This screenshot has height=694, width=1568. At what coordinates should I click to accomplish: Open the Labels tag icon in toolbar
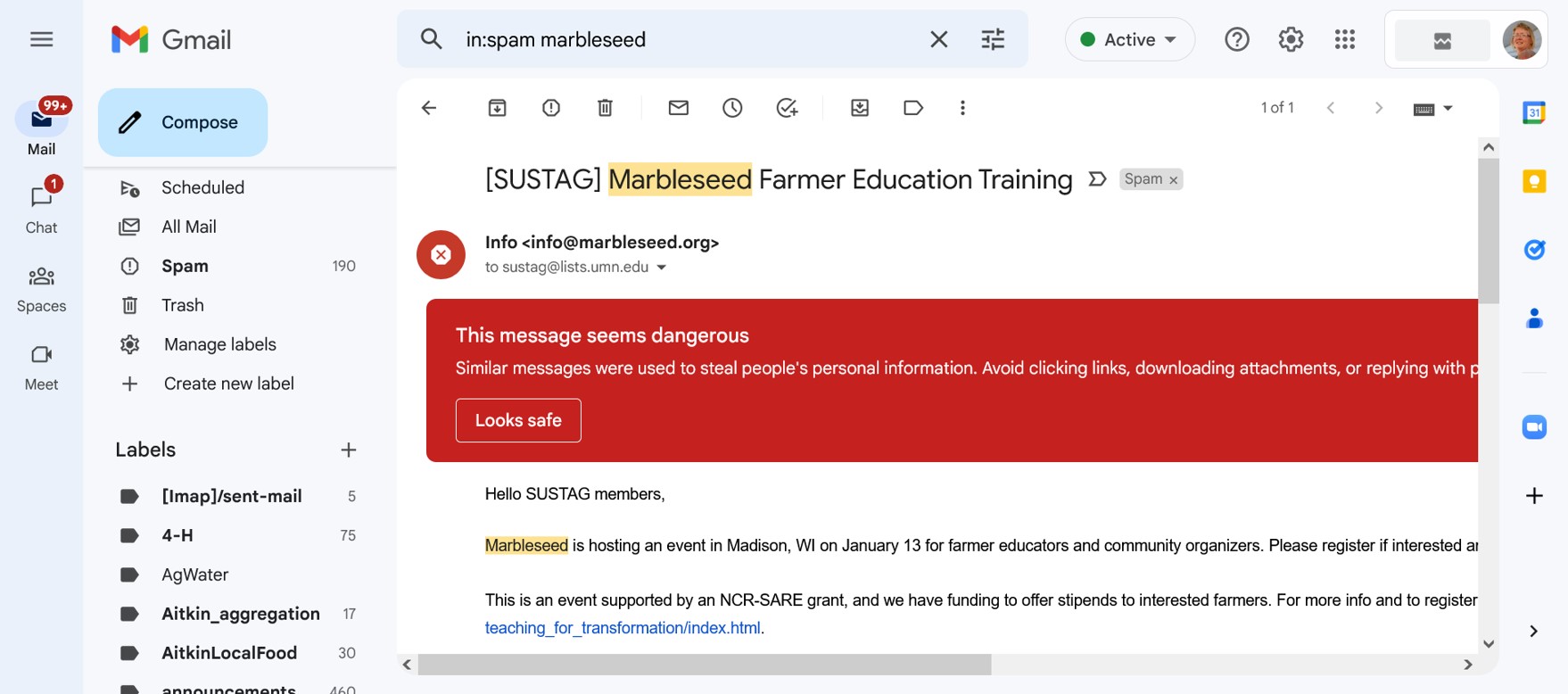(913, 108)
